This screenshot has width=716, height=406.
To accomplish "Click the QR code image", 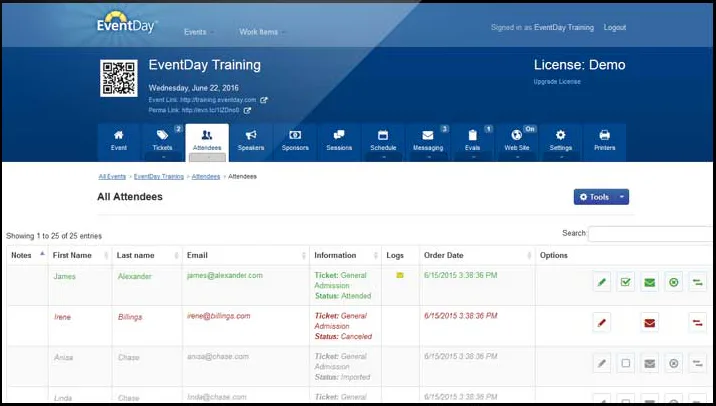I will coord(119,78).
